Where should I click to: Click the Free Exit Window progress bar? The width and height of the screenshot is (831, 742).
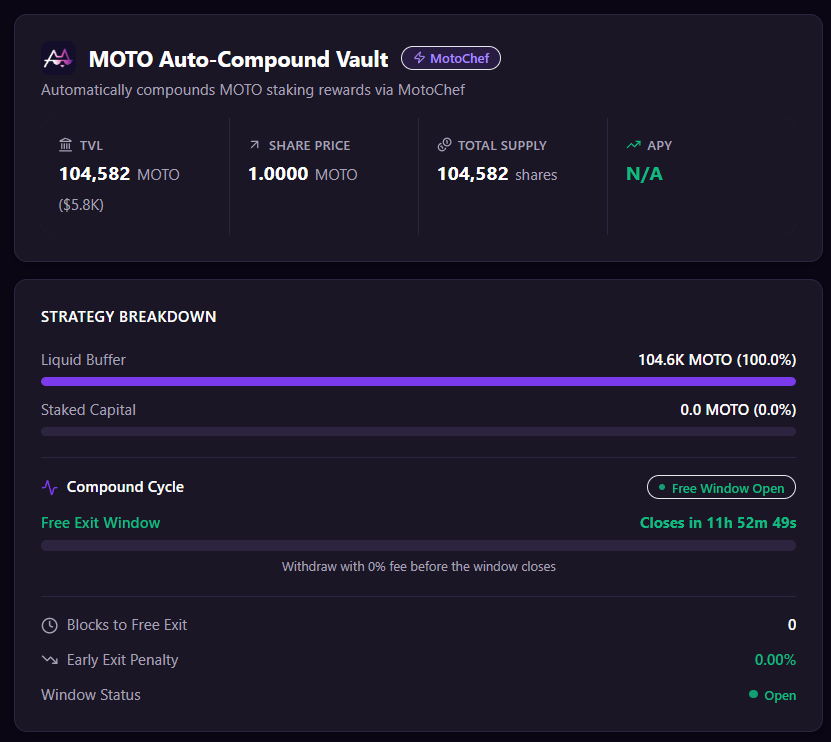(418, 545)
